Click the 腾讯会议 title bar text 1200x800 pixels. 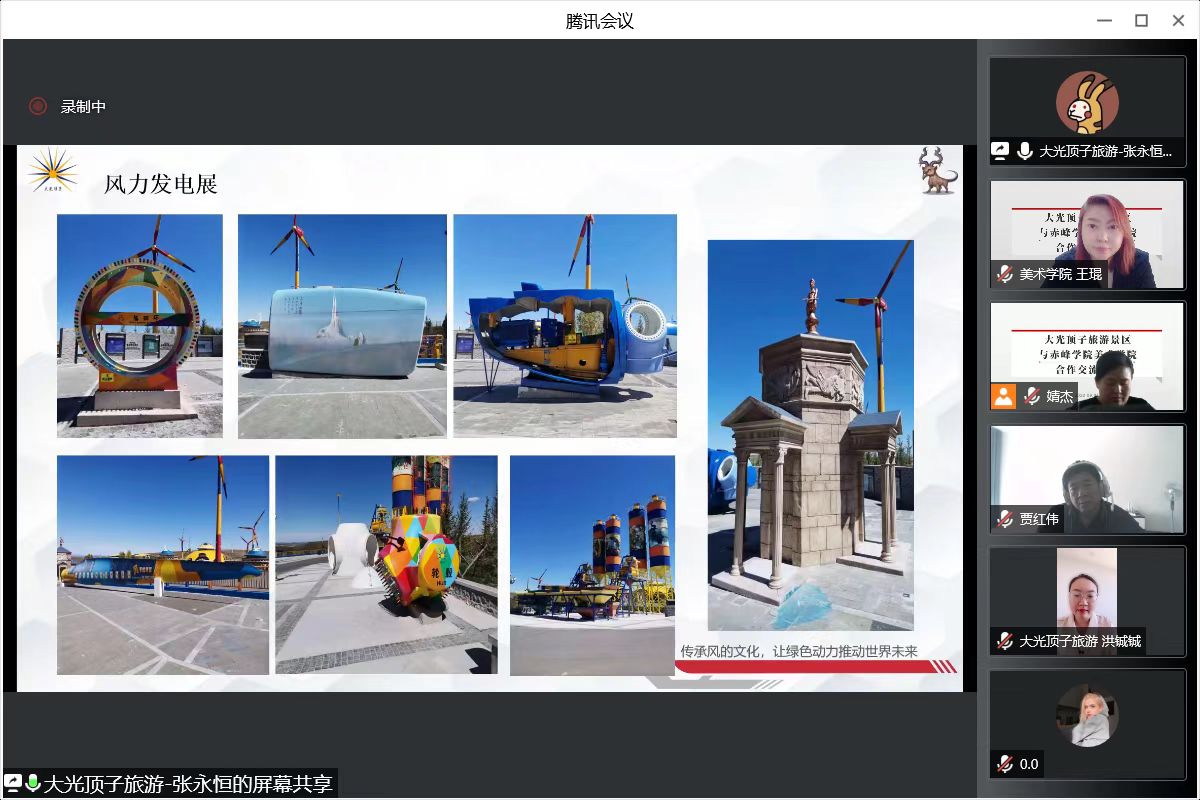[x=599, y=20]
